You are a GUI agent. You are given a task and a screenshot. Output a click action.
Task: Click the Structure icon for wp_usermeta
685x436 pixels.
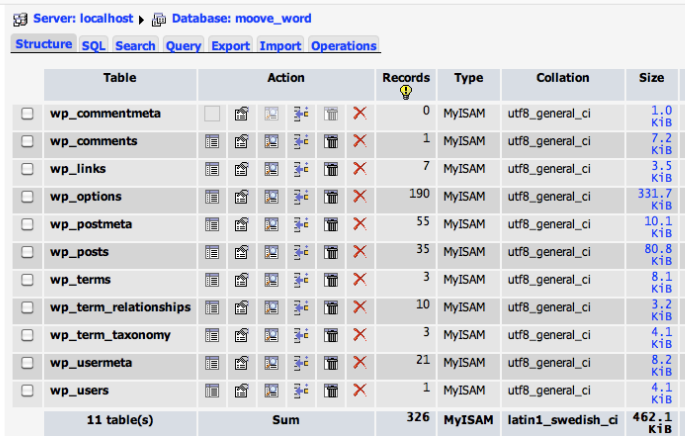pos(242,363)
